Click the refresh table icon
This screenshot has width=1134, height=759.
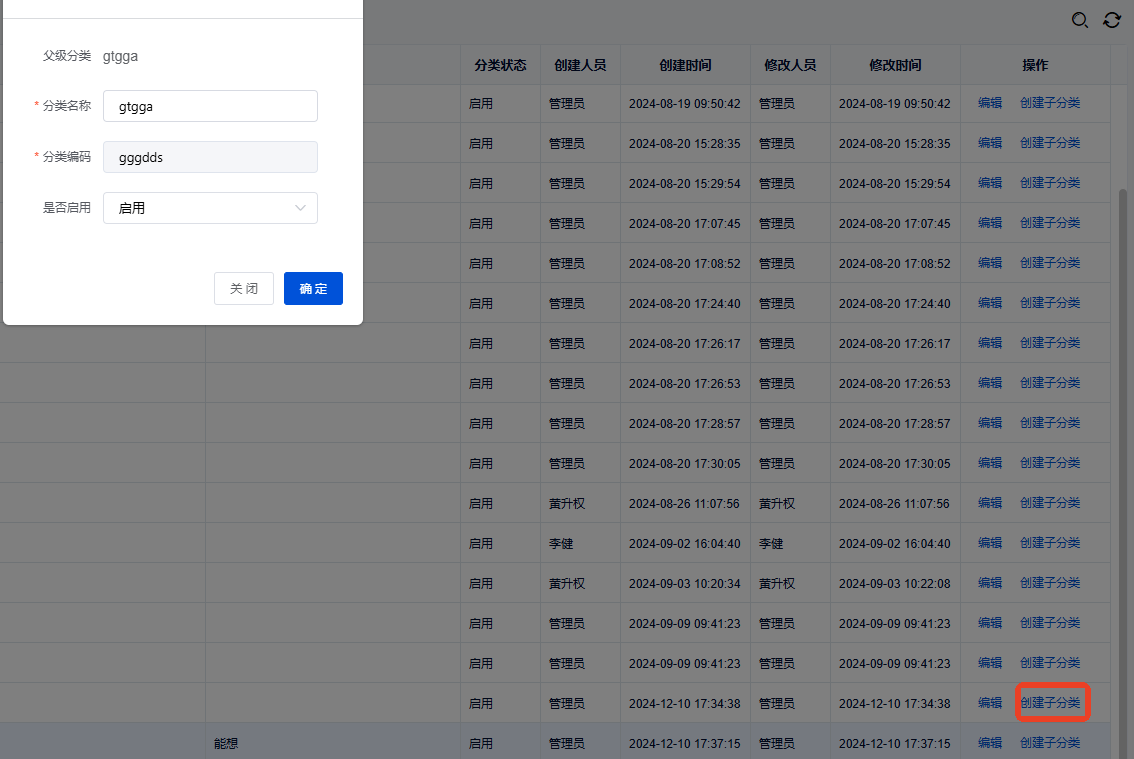[1112, 20]
